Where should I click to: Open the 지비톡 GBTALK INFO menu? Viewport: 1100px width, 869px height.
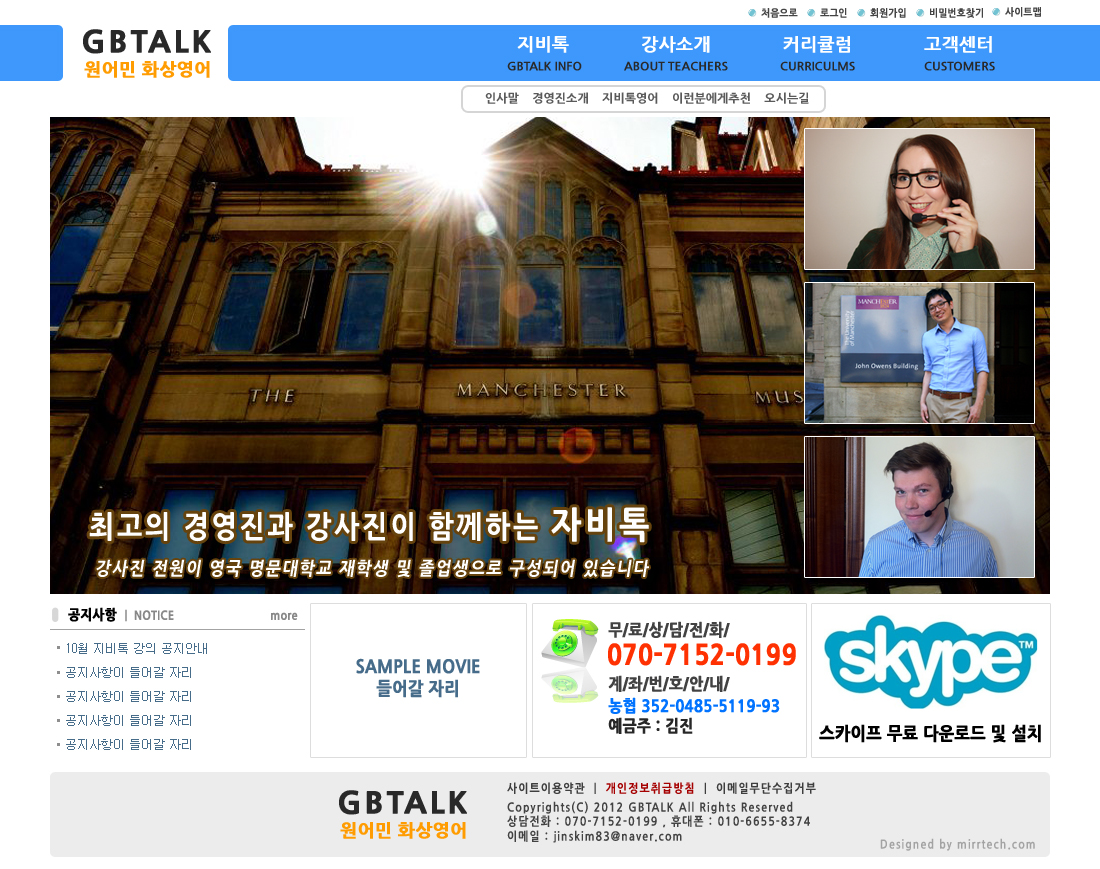click(x=544, y=54)
